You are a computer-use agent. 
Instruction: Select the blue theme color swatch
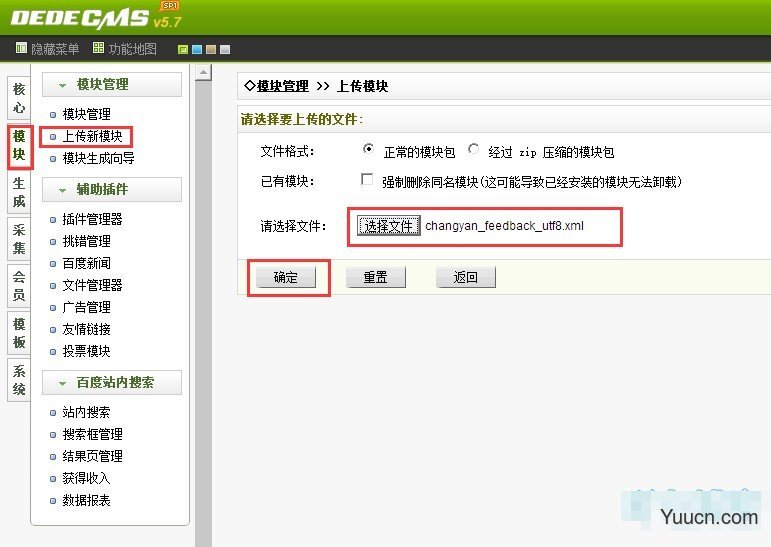point(197,49)
